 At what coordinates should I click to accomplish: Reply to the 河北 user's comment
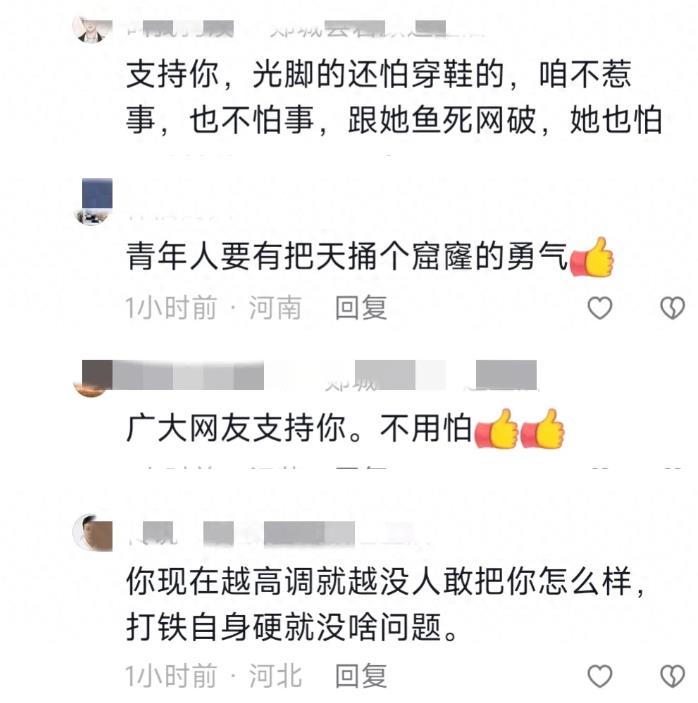[x=361, y=676]
